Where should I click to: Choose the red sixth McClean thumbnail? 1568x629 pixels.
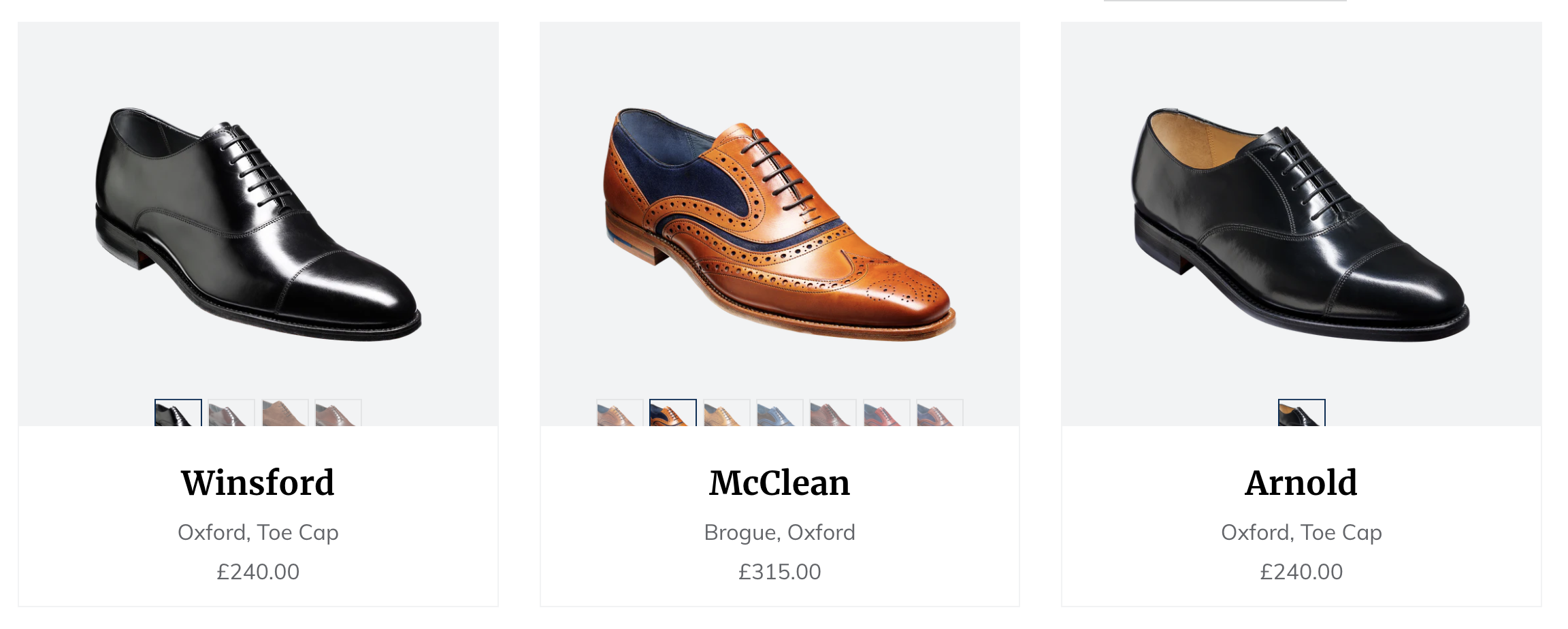887,413
